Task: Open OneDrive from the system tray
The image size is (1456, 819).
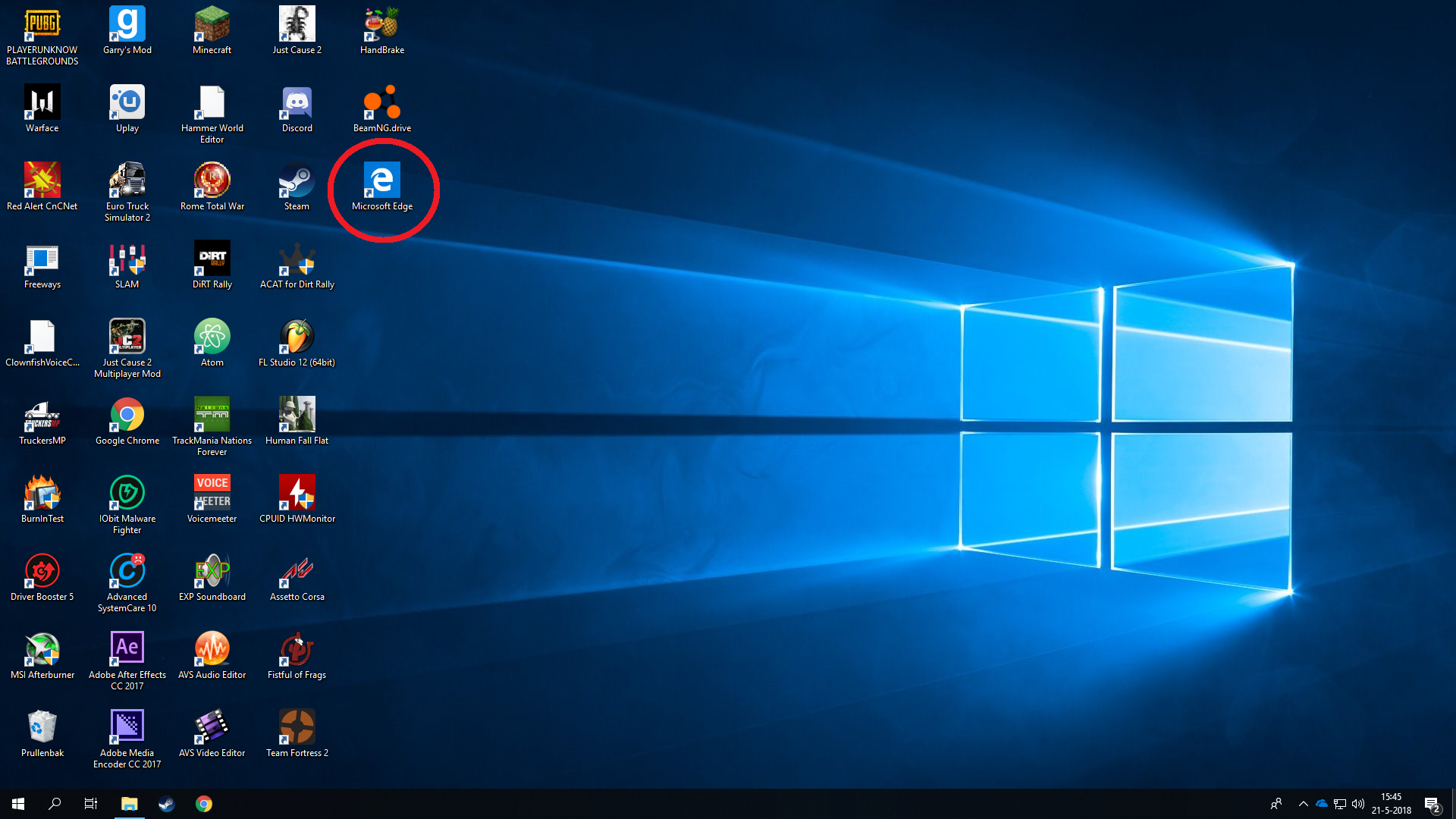Action: pyautogui.click(x=1323, y=804)
